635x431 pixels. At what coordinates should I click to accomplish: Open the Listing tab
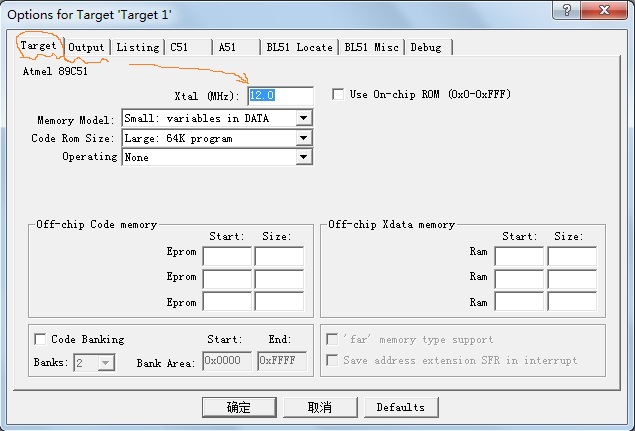click(x=138, y=47)
